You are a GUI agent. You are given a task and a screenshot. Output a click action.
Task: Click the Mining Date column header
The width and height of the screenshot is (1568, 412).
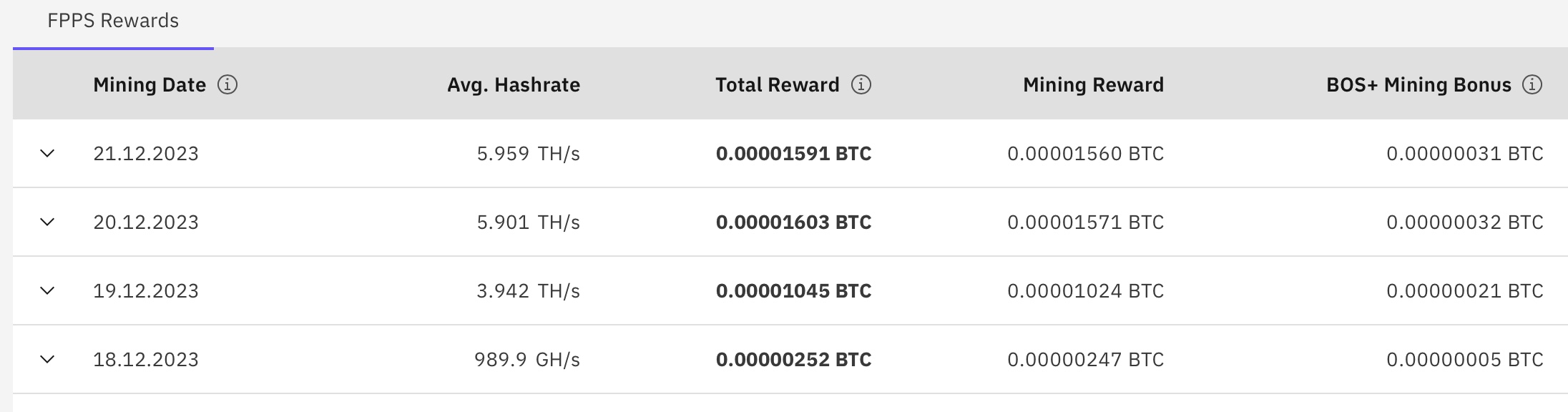(x=150, y=85)
